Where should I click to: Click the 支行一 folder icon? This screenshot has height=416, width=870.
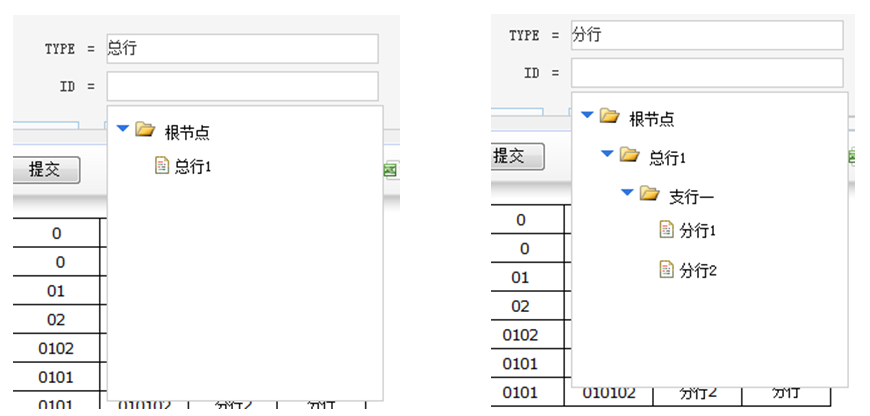[x=649, y=193]
